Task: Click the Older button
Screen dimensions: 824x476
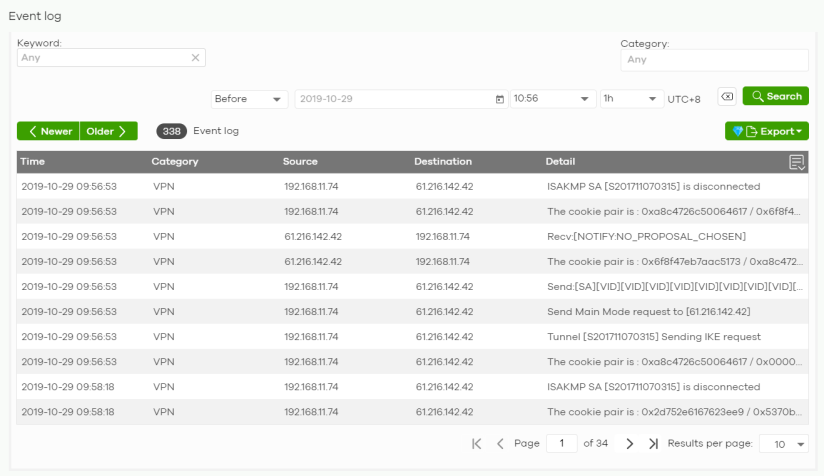Action: pyautogui.click(x=108, y=131)
